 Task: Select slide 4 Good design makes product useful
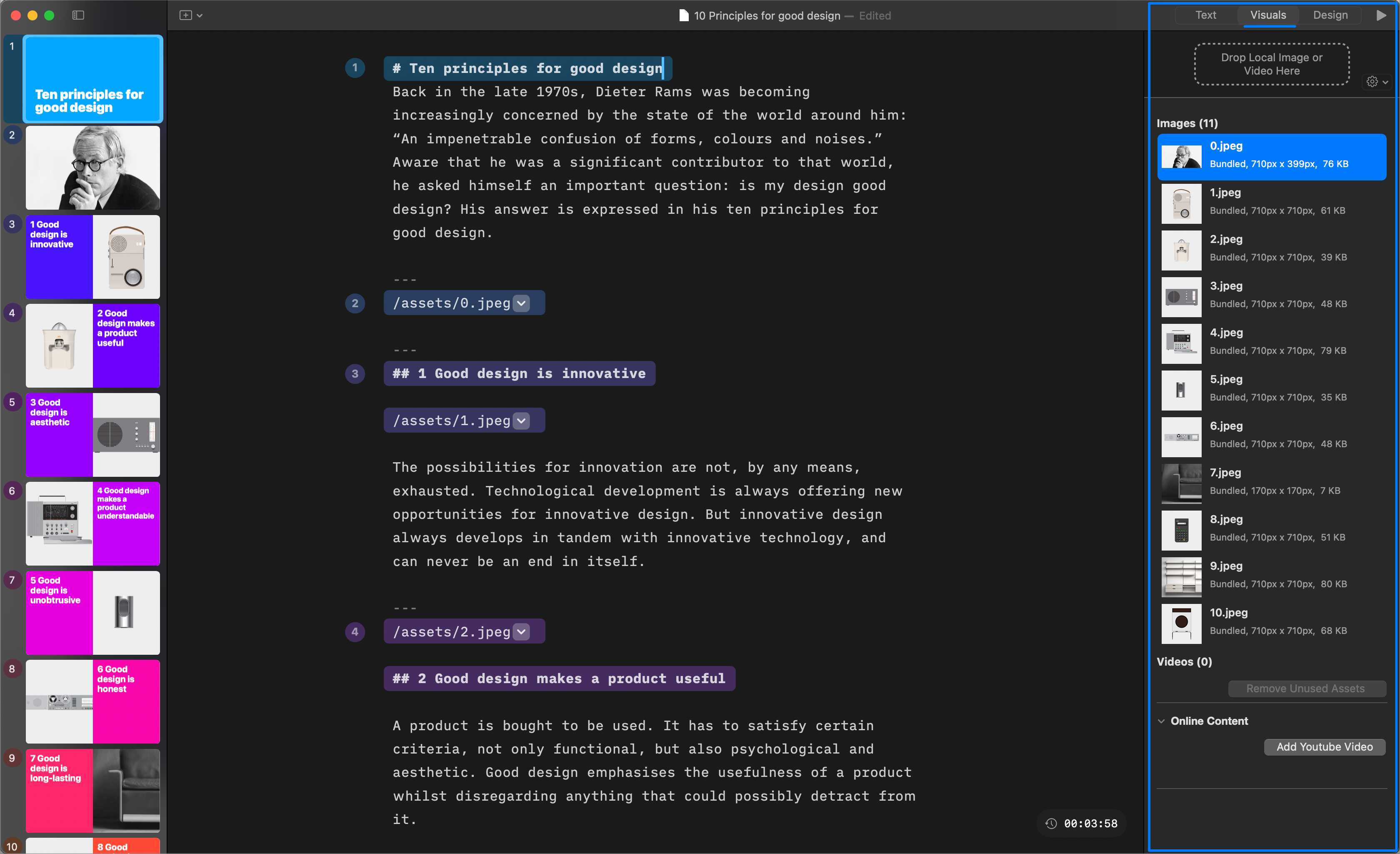[92, 346]
